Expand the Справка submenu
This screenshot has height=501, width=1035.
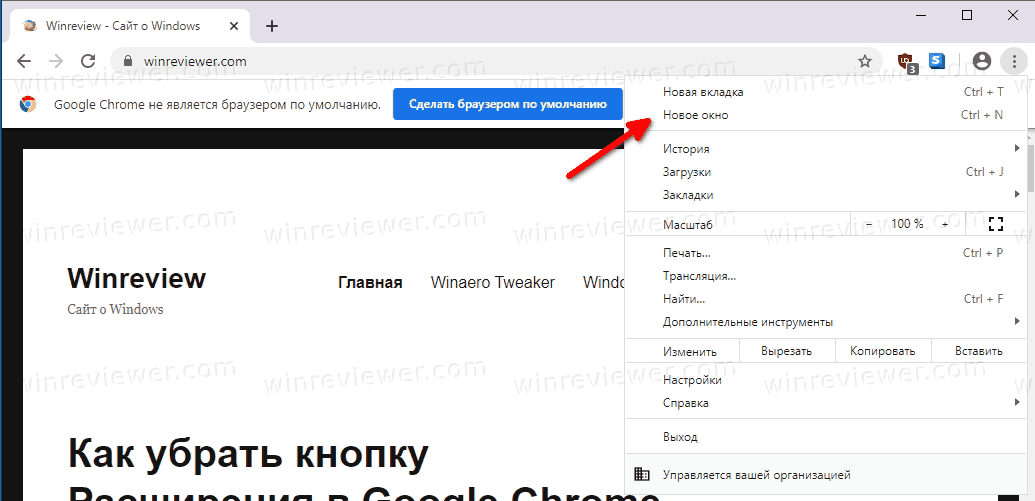pos(826,403)
